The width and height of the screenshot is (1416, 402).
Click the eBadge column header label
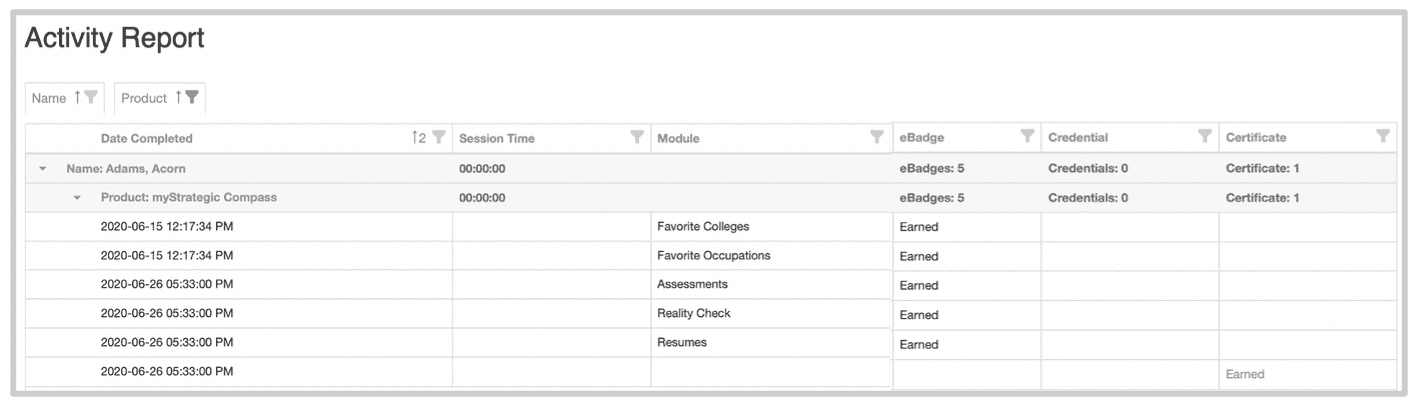(x=921, y=137)
